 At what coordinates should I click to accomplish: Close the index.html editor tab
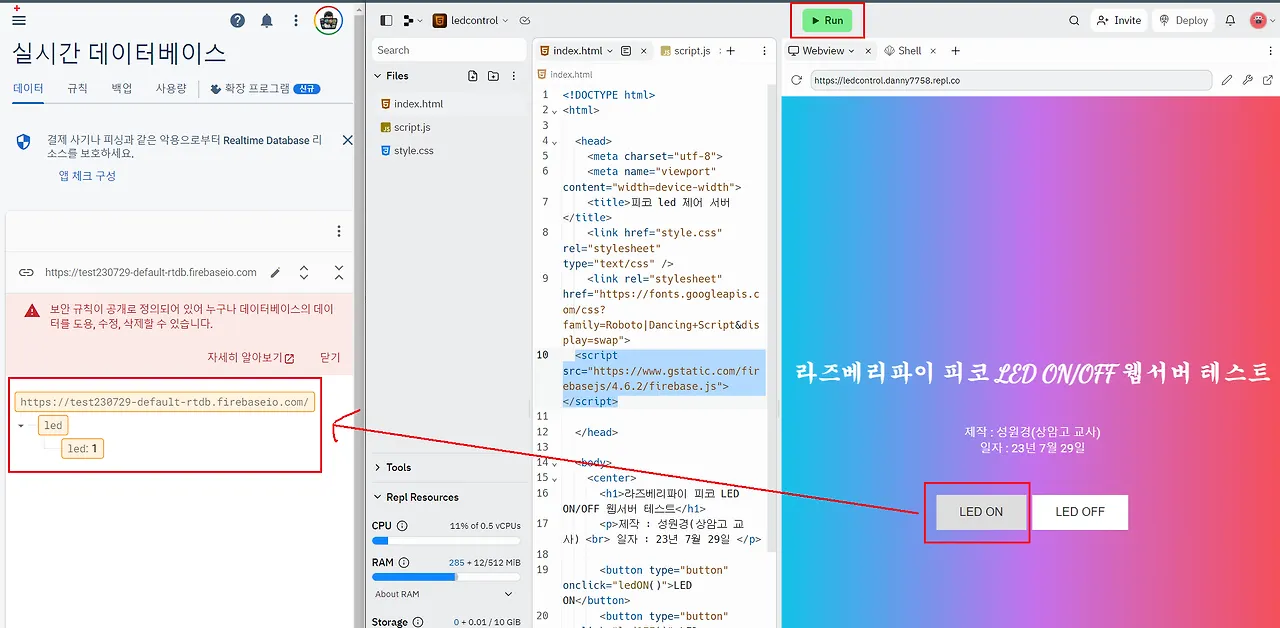pos(643,51)
